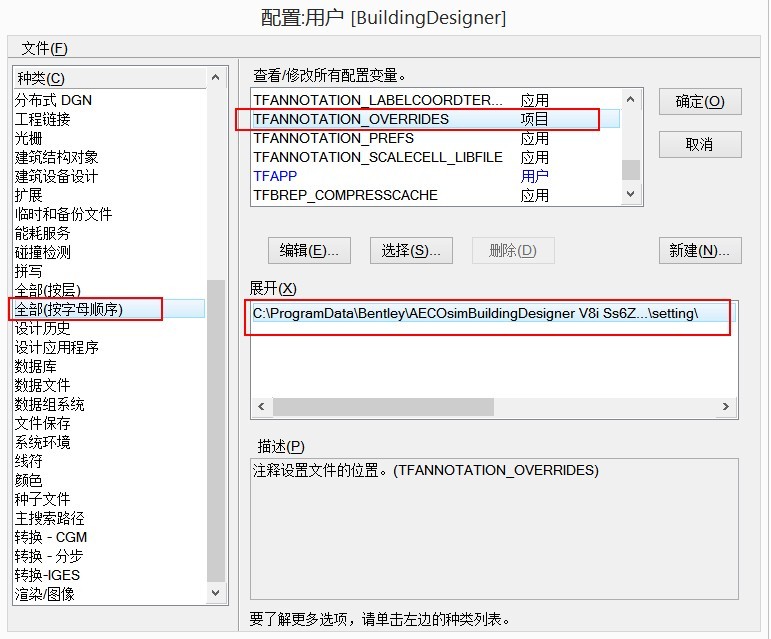Select category 颜色
771x639 pixels.
point(109,480)
